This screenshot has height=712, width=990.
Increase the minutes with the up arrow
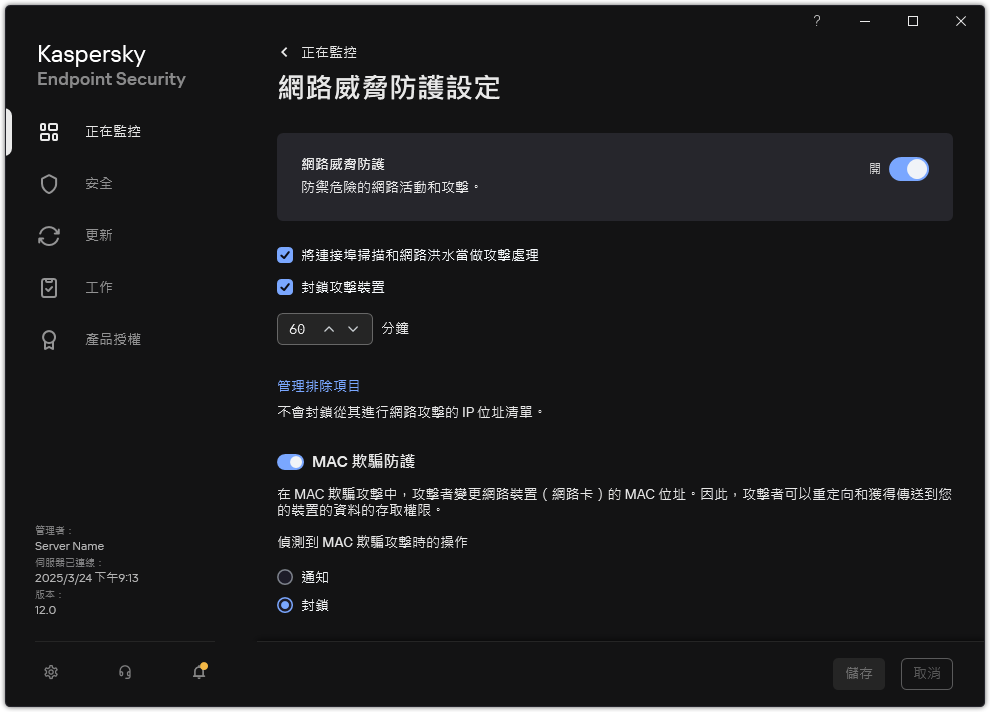pos(328,328)
